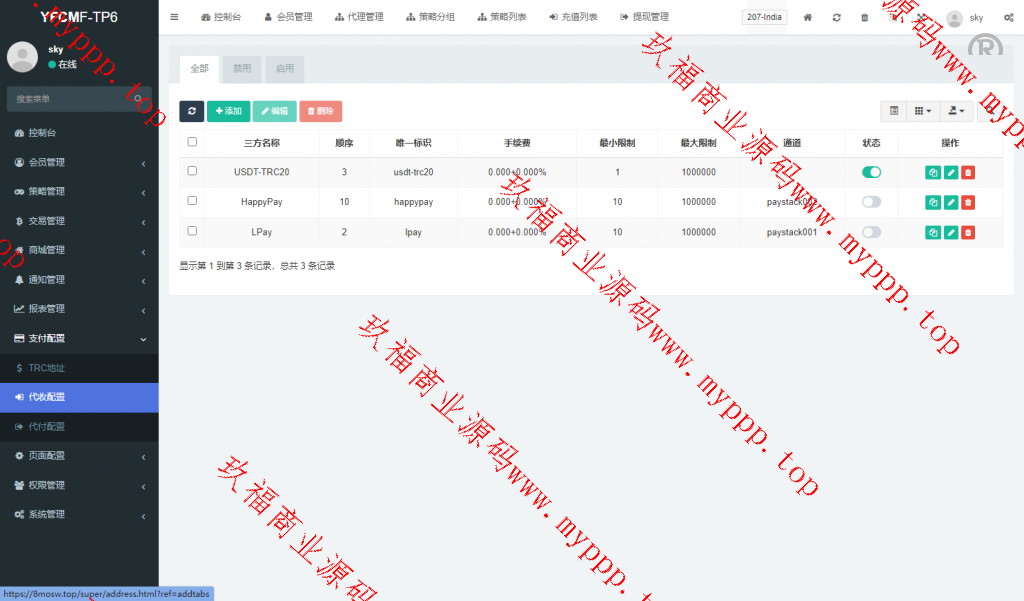
Task: Disable the USDT-TRC20 status switch
Action: [871, 172]
